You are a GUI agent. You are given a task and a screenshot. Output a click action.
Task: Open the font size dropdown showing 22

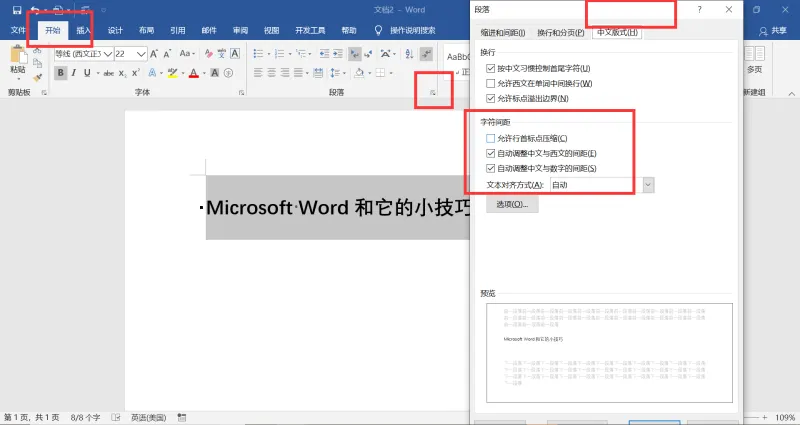point(141,54)
